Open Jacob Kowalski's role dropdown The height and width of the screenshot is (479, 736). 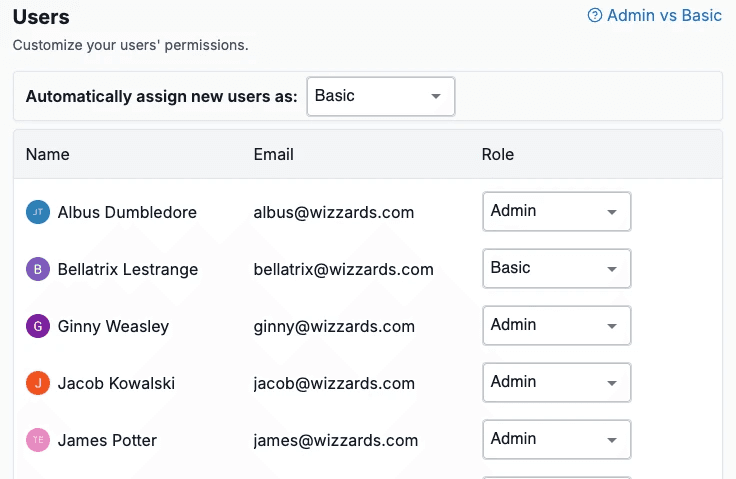click(556, 382)
